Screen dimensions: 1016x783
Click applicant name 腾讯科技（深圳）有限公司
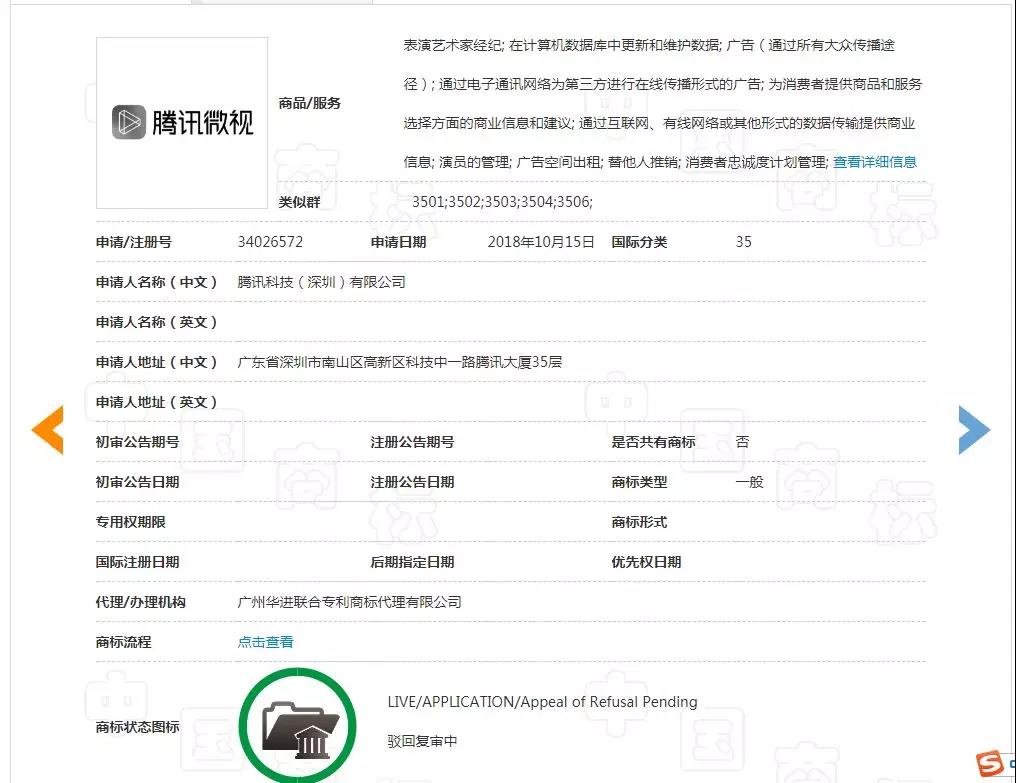(x=321, y=282)
